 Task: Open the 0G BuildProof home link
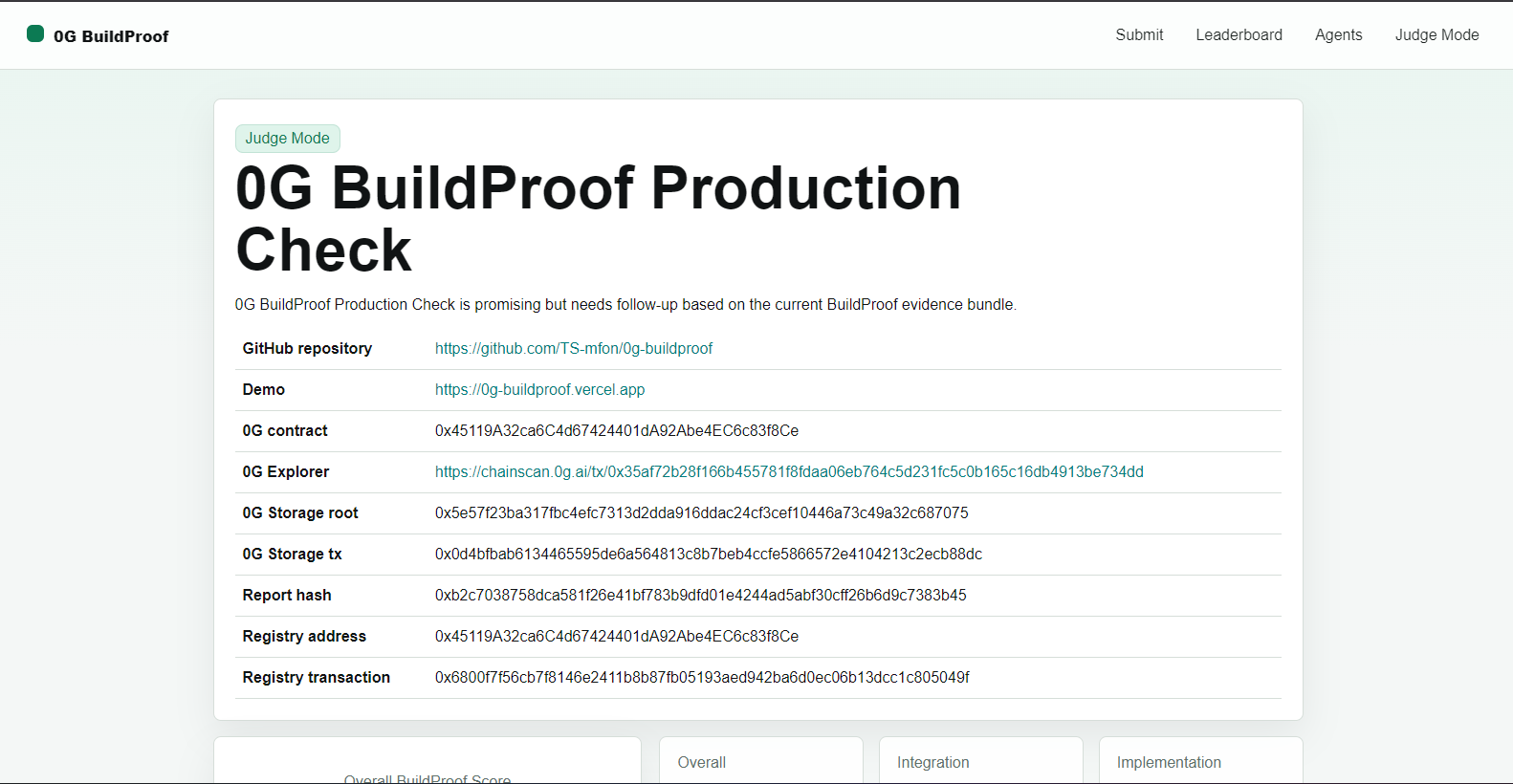point(98,35)
